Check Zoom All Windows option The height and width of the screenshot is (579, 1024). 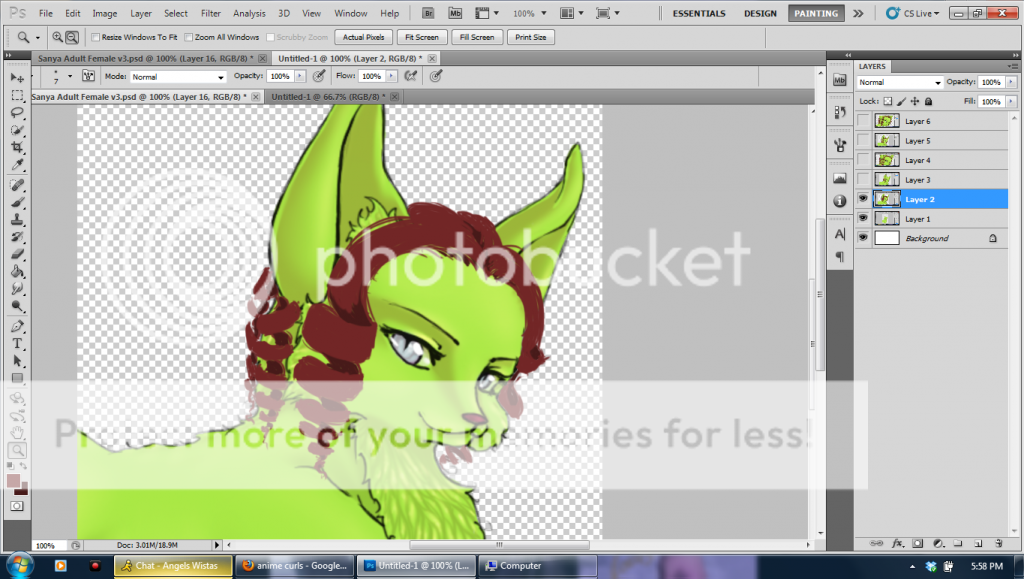[188, 37]
